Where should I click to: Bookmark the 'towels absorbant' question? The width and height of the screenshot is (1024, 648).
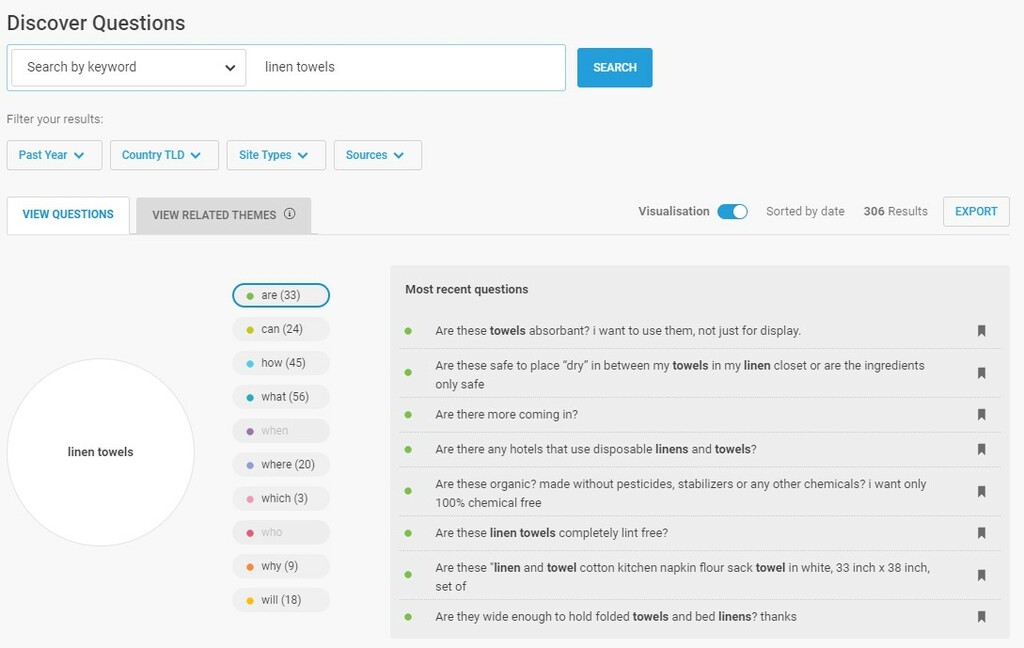click(981, 331)
